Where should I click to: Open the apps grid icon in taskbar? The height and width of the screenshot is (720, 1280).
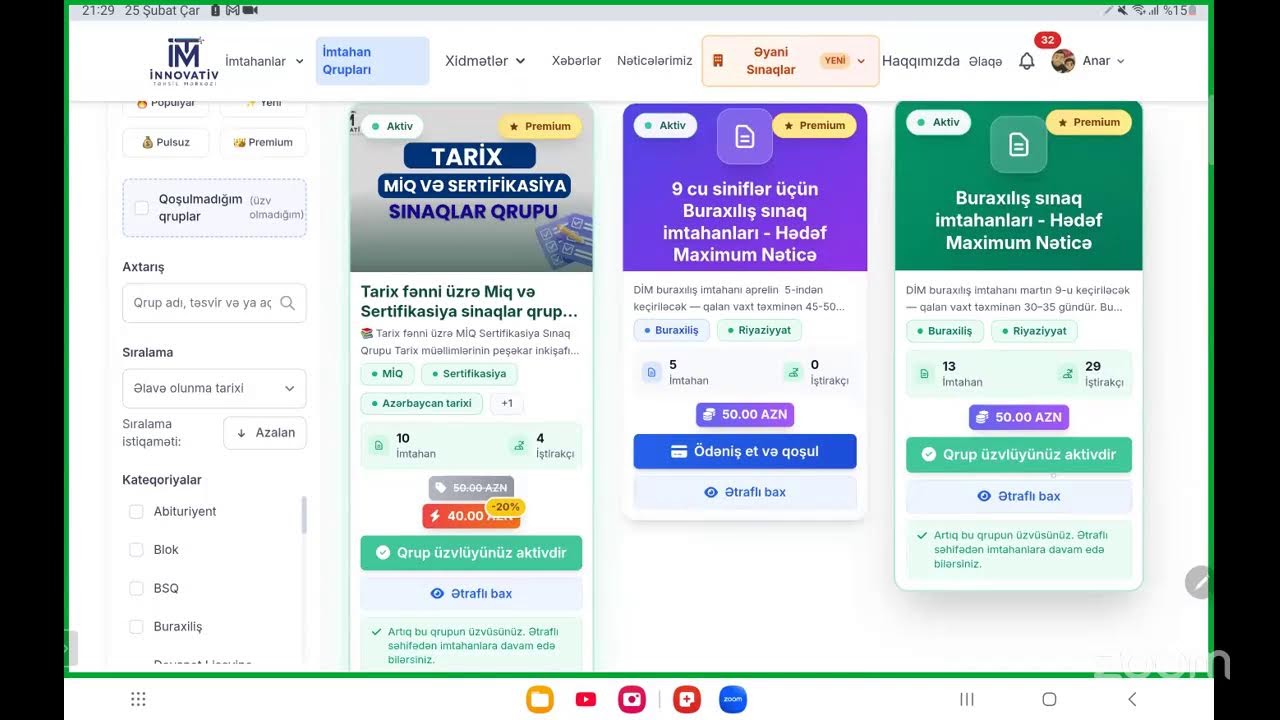coord(139,699)
